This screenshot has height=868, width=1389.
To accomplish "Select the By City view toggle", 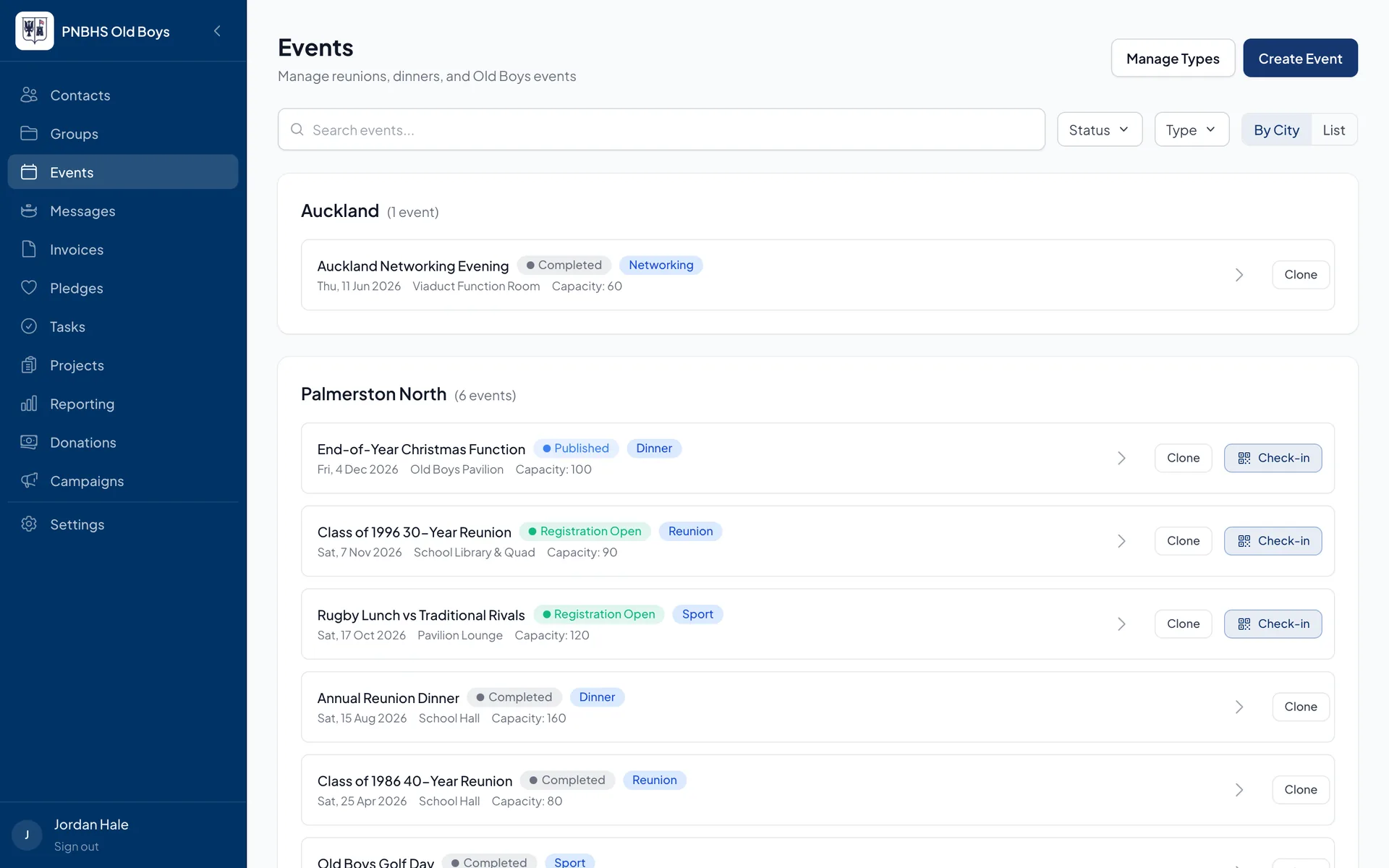I will [1276, 130].
